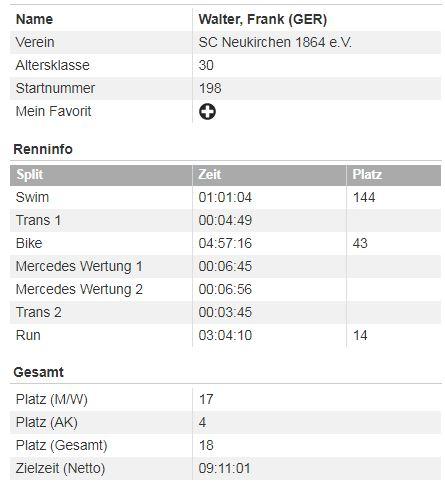The image size is (445, 485).
Task: Click the Zeit column header
Action: pos(209,174)
